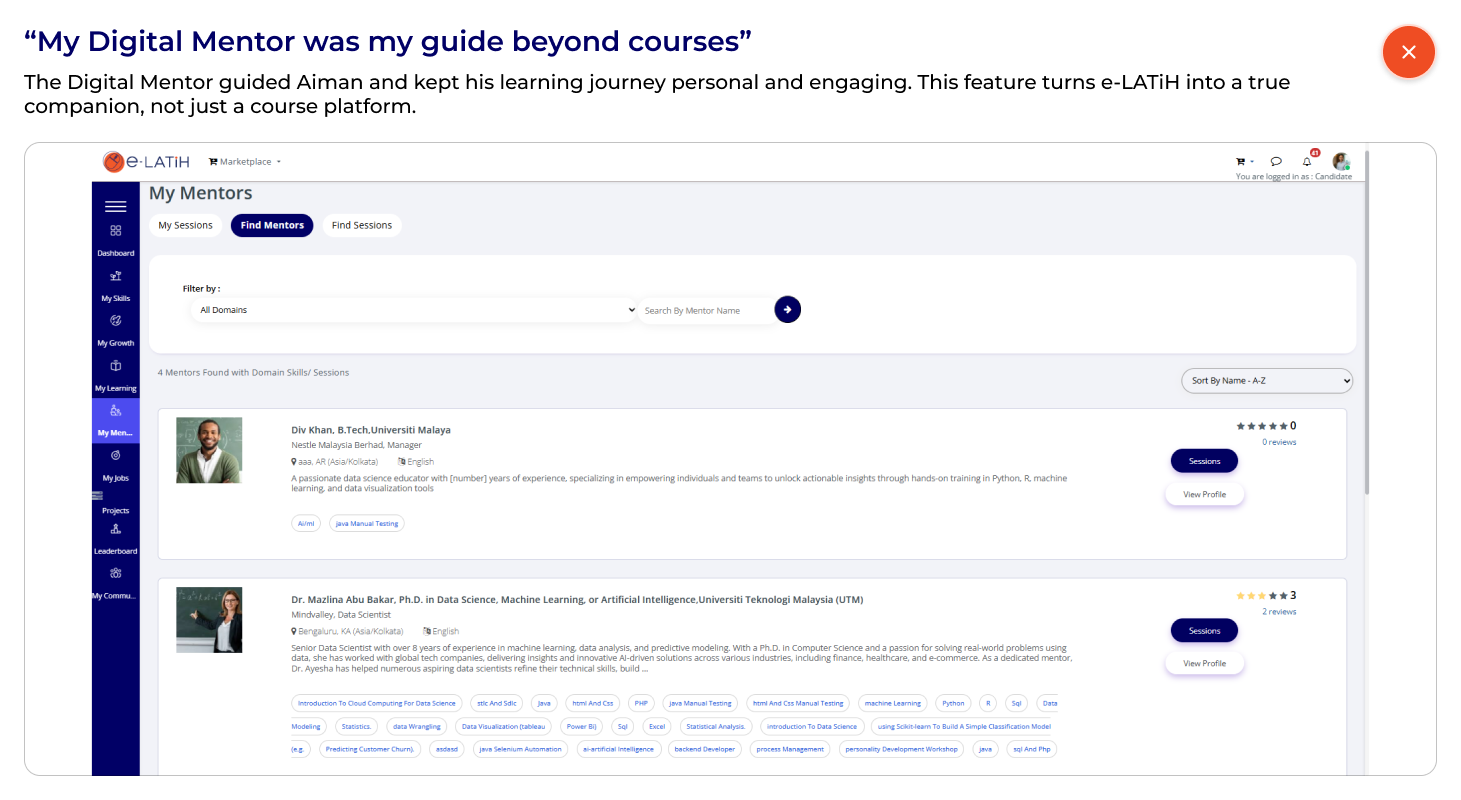The width and height of the screenshot is (1461, 800).
Task: Switch to My Sessions tab
Action: point(186,225)
